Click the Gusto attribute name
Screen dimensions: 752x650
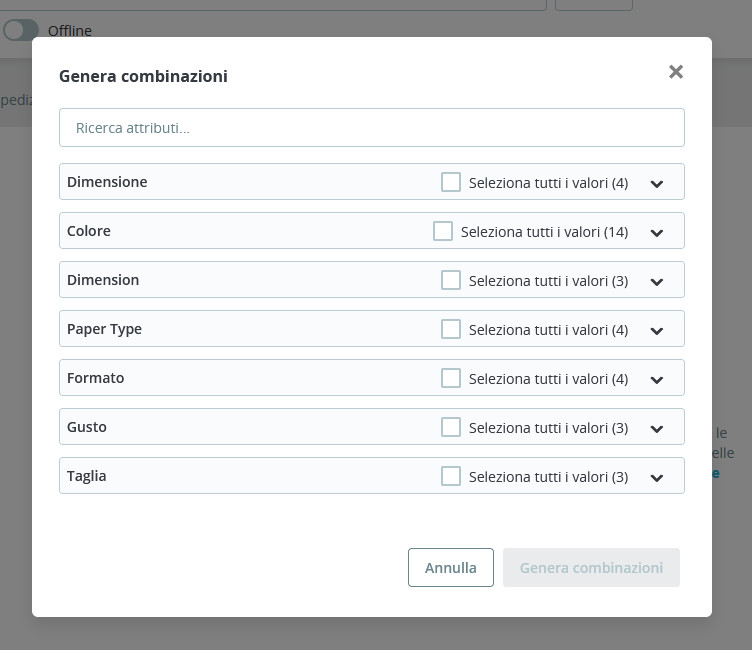pyautogui.click(x=87, y=427)
